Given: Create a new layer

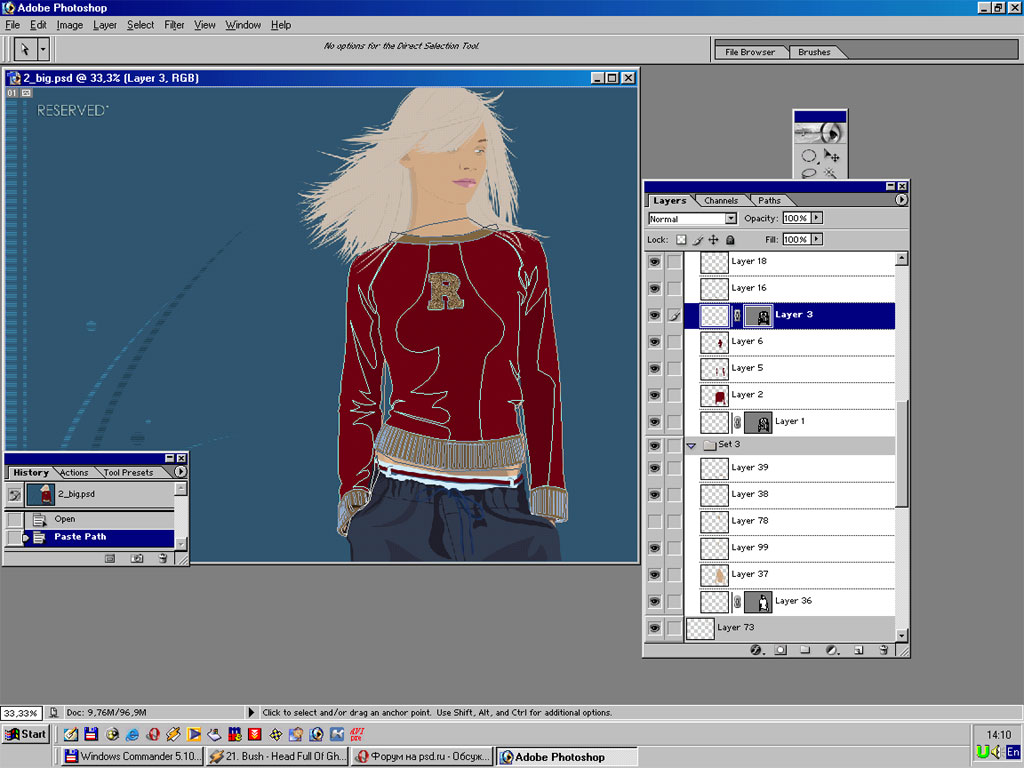Looking at the screenshot, I should click(x=859, y=650).
